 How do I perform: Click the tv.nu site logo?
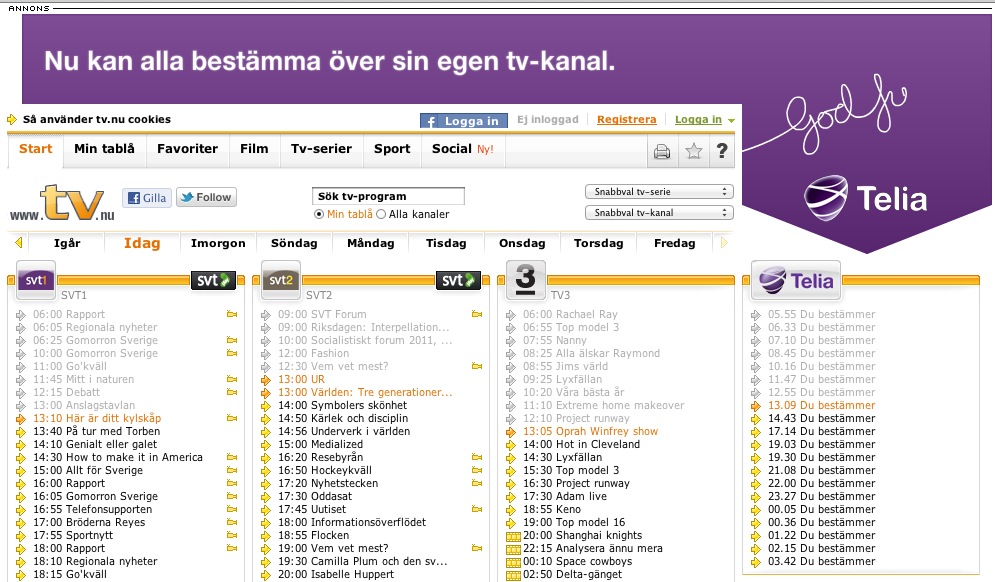[62, 203]
